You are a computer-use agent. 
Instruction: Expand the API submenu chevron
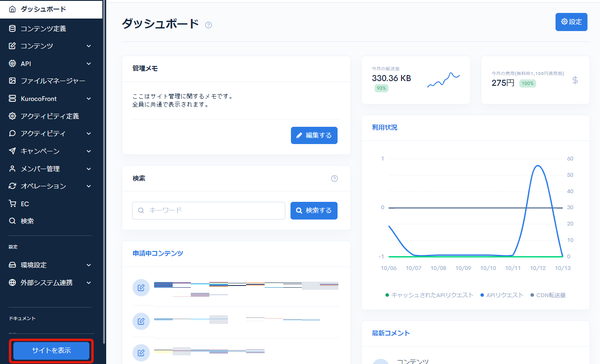(x=89, y=64)
